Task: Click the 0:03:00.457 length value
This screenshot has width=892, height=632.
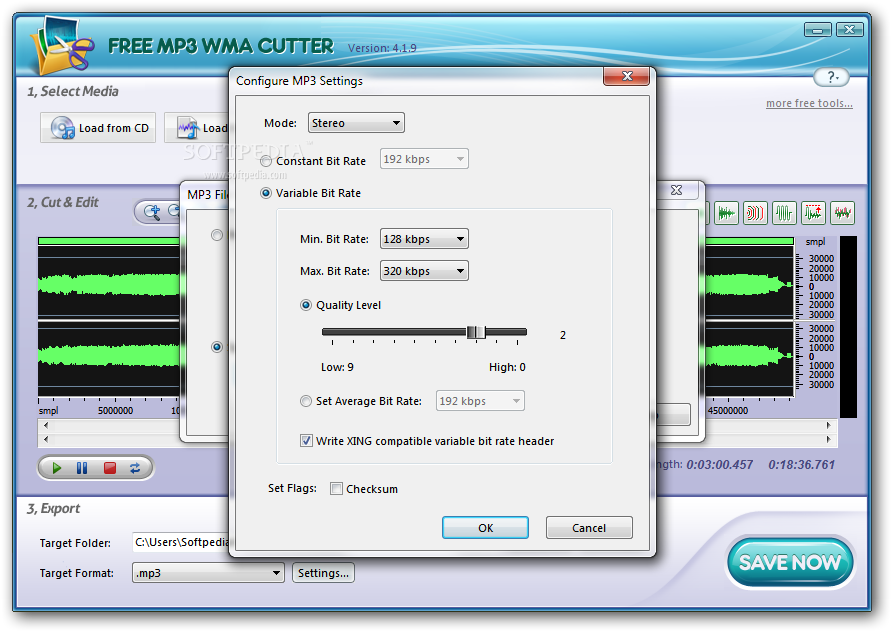Action: click(x=720, y=465)
